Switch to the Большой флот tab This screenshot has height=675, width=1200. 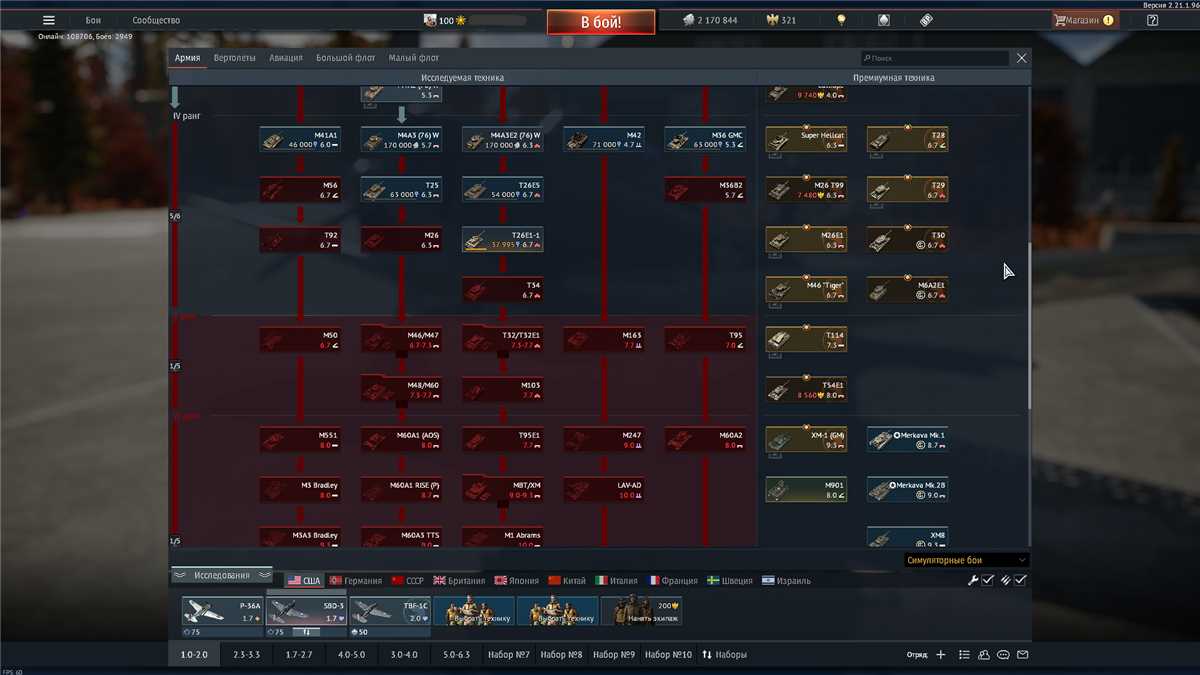click(x=346, y=58)
